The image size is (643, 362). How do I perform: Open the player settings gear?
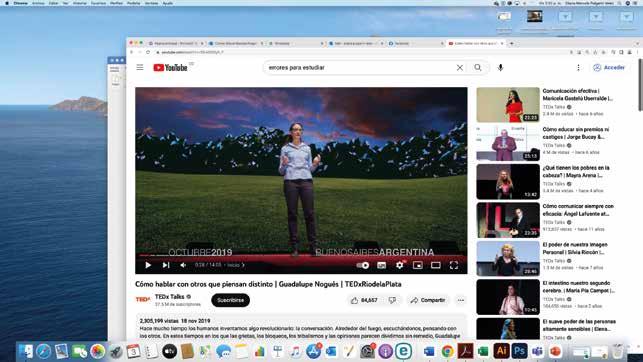pos(399,265)
